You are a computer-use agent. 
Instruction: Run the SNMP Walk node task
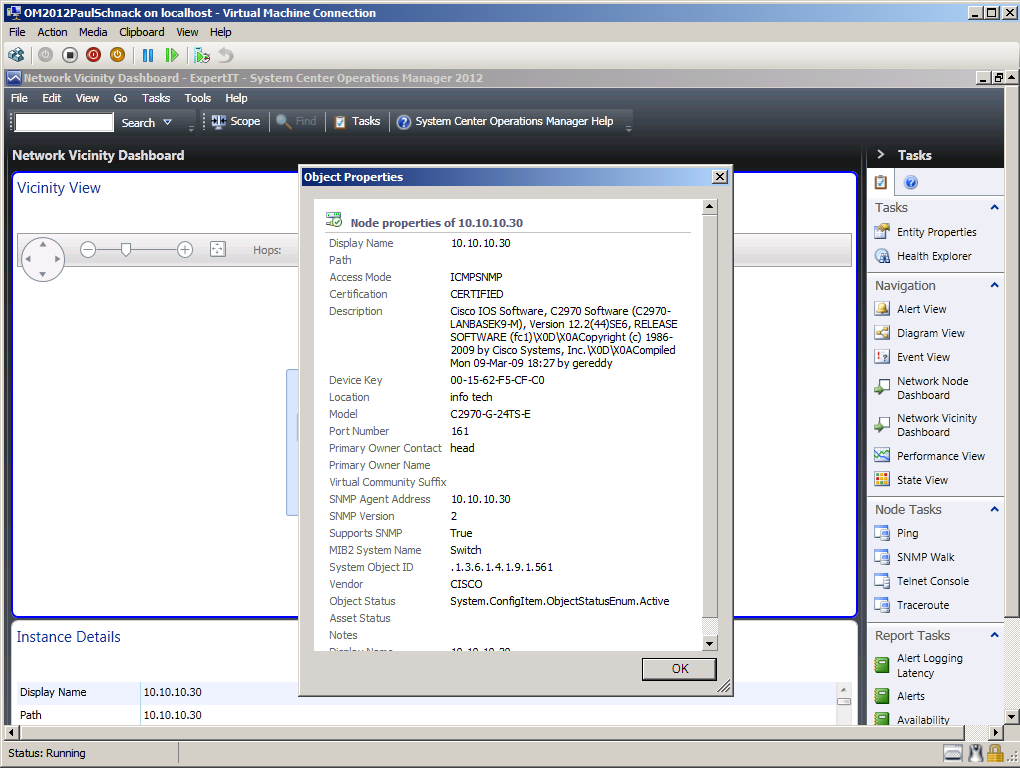[x=925, y=557]
